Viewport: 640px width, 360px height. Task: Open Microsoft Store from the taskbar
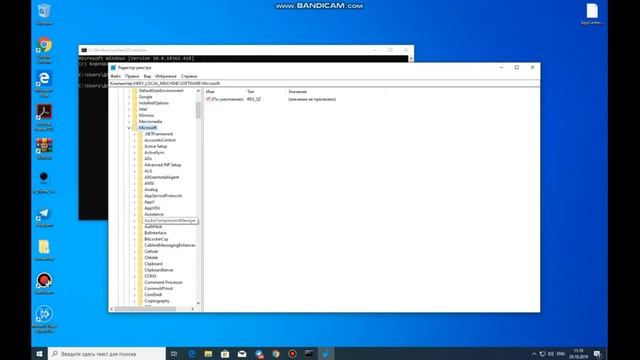tap(225, 354)
